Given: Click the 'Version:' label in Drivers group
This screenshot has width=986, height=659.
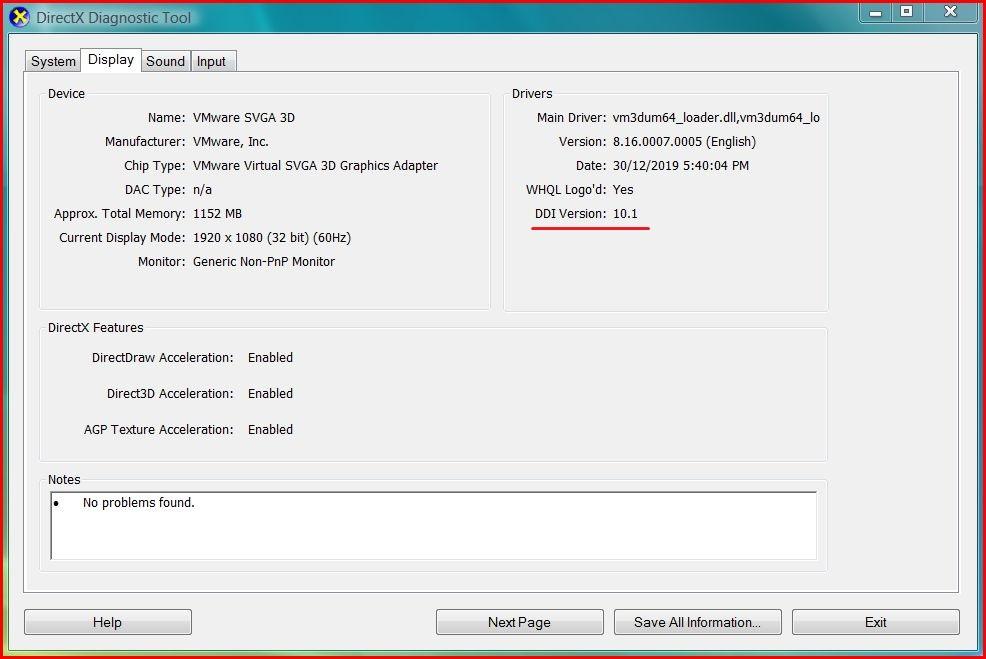Looking at the screenshot, I should (582, 141).
